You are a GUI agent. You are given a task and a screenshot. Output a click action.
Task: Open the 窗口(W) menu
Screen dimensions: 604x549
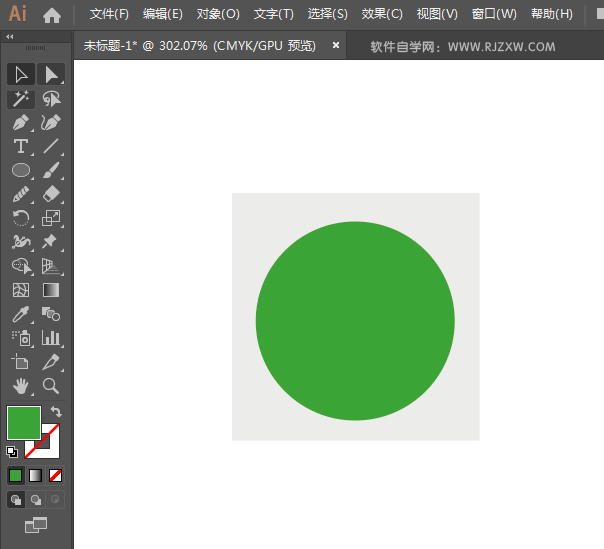[494, 15]
